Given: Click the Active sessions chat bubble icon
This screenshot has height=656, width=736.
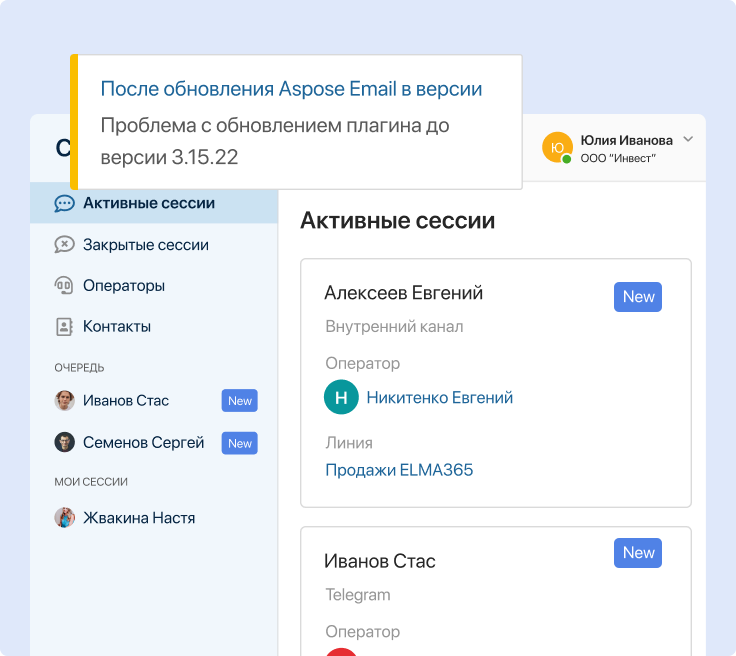Looking at the screenshot, I should (x=64, y=204).
